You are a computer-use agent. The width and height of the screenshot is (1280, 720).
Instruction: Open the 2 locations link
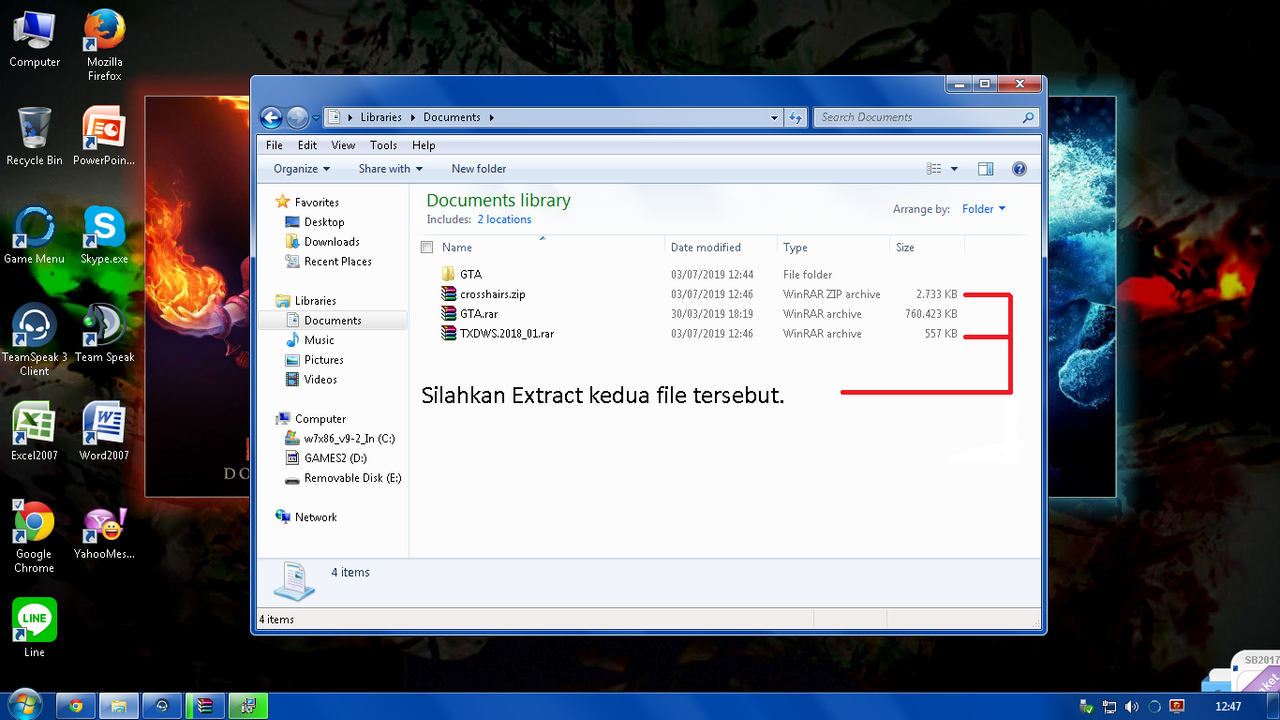point(504,220)
